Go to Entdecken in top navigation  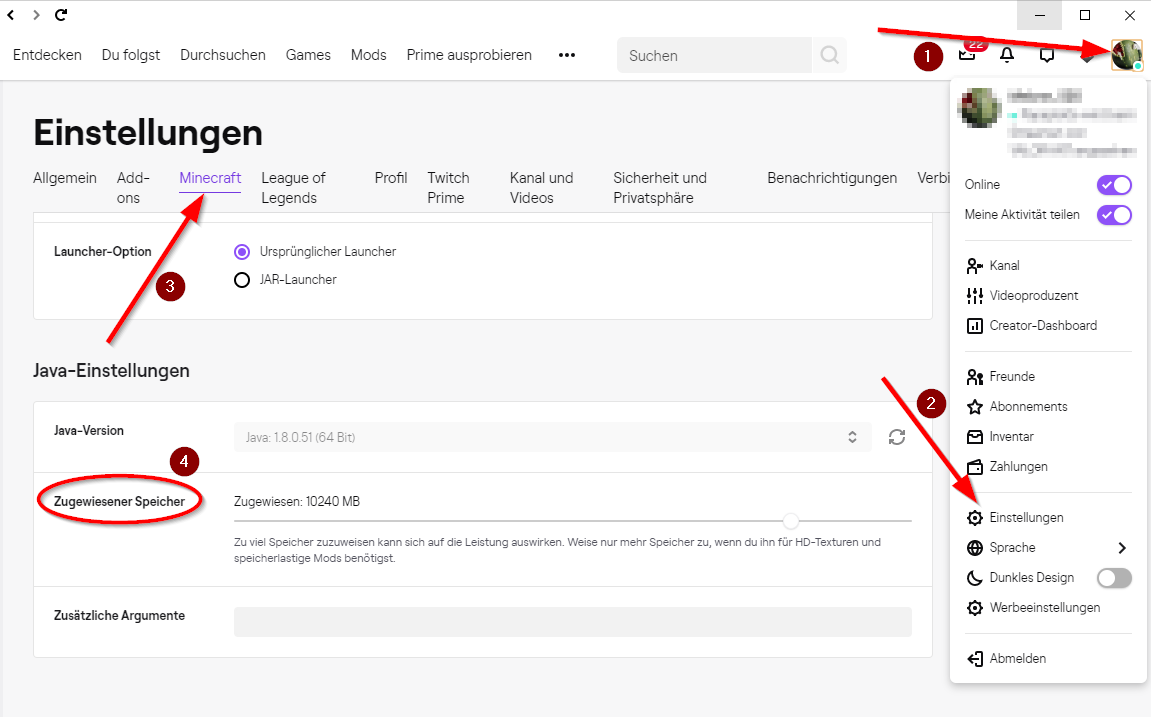(47, 55)
